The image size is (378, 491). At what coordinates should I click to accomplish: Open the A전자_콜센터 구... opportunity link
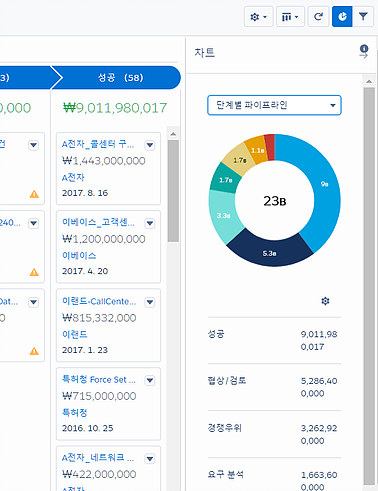pyautogui.click(x=98, y=144)
